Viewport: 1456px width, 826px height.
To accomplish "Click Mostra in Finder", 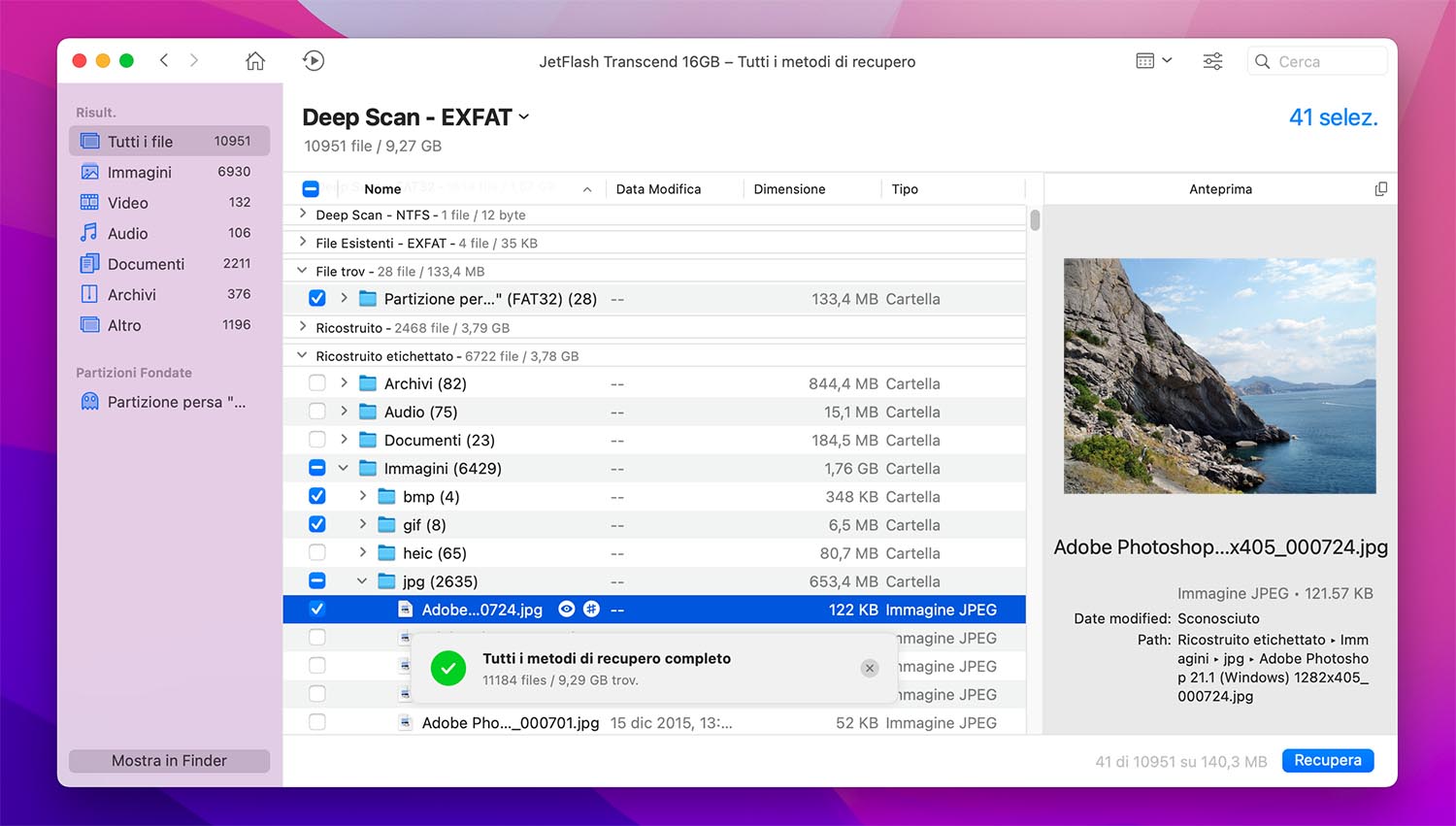I will 169,761.
